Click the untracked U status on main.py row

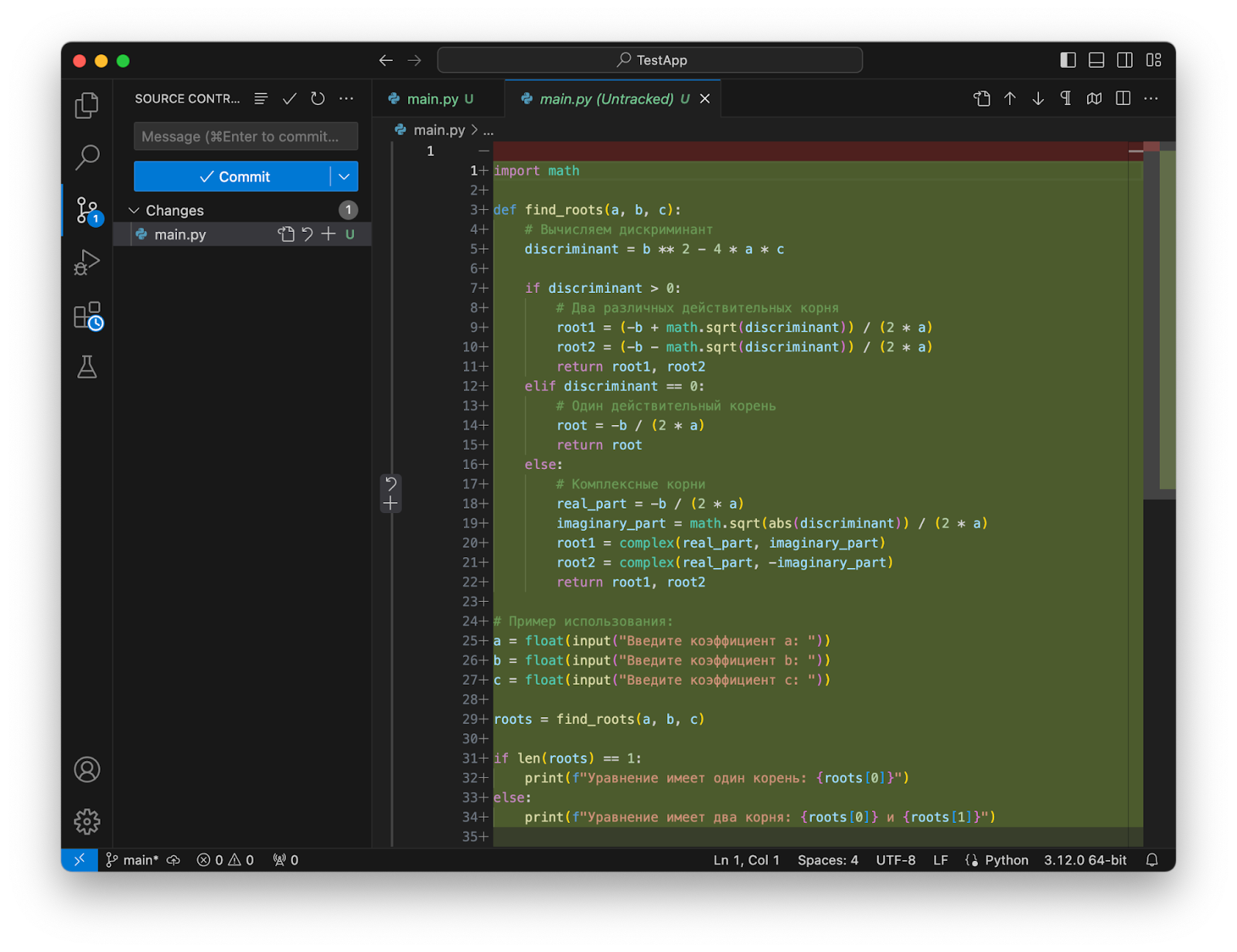(350, 234)
